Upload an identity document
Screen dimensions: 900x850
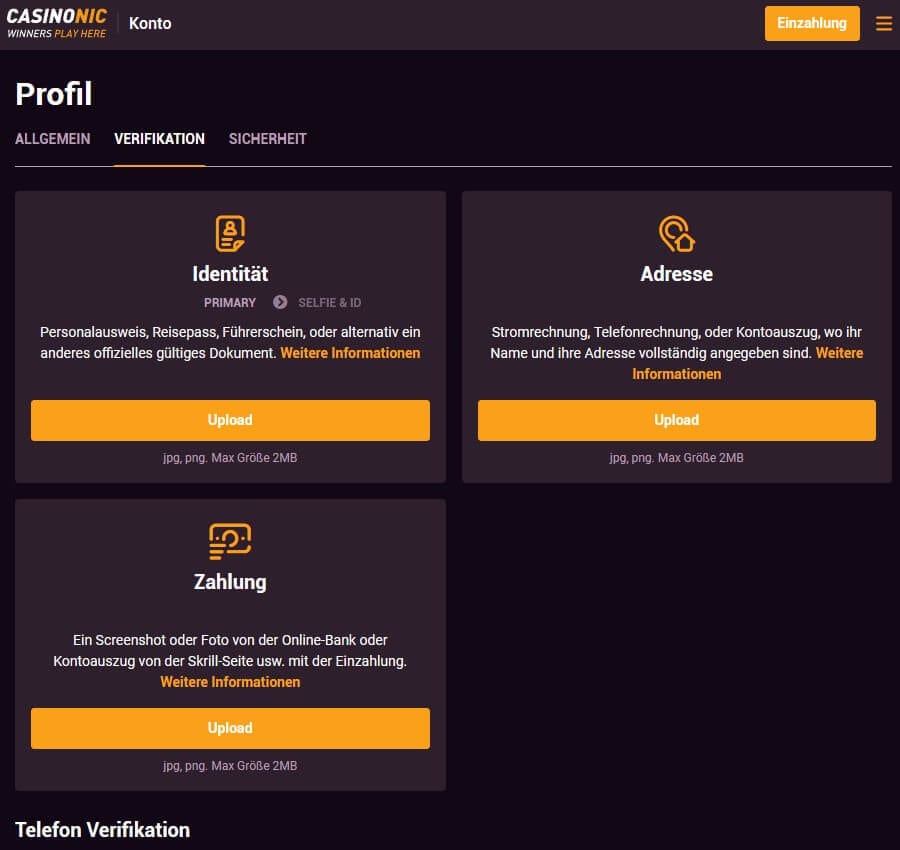click(x=230, y=420)
